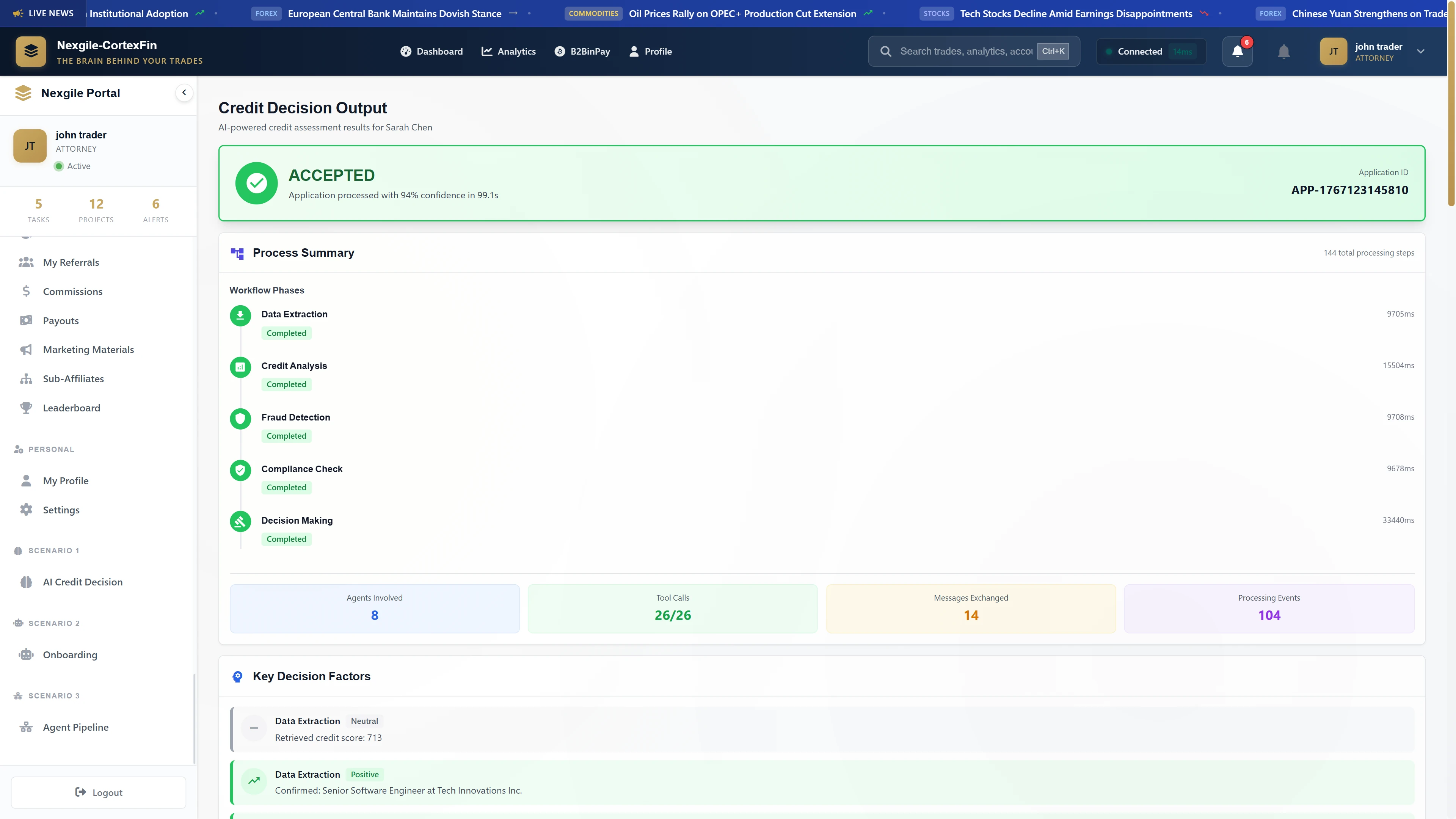
Task: Click the Decision Making gavel icon
Action: [x=240, y=521]
